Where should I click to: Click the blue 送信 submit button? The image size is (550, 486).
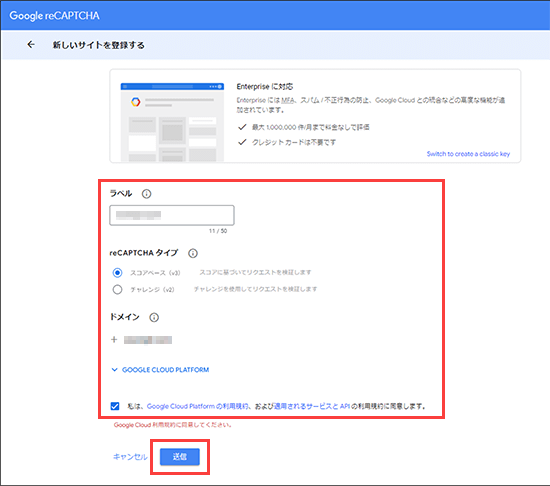(180, 457)
